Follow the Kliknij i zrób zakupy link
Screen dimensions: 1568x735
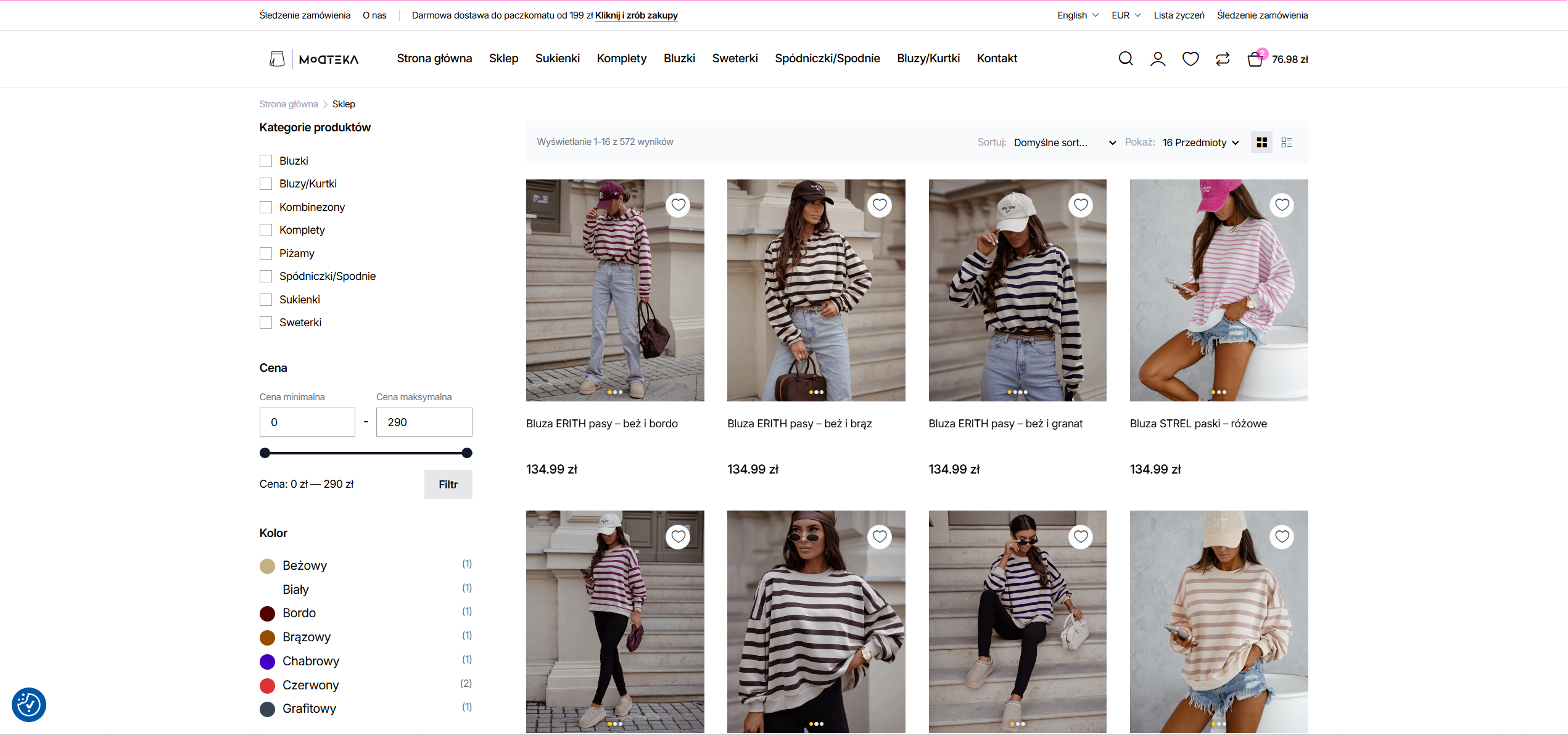[636, 15]
